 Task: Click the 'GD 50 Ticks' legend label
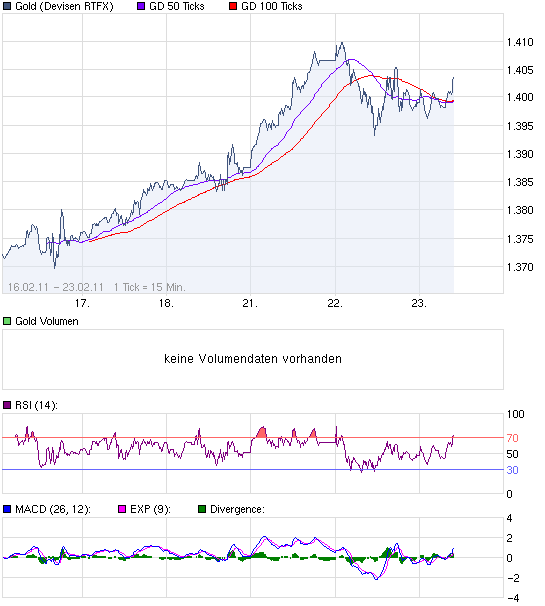coord(177,6)
